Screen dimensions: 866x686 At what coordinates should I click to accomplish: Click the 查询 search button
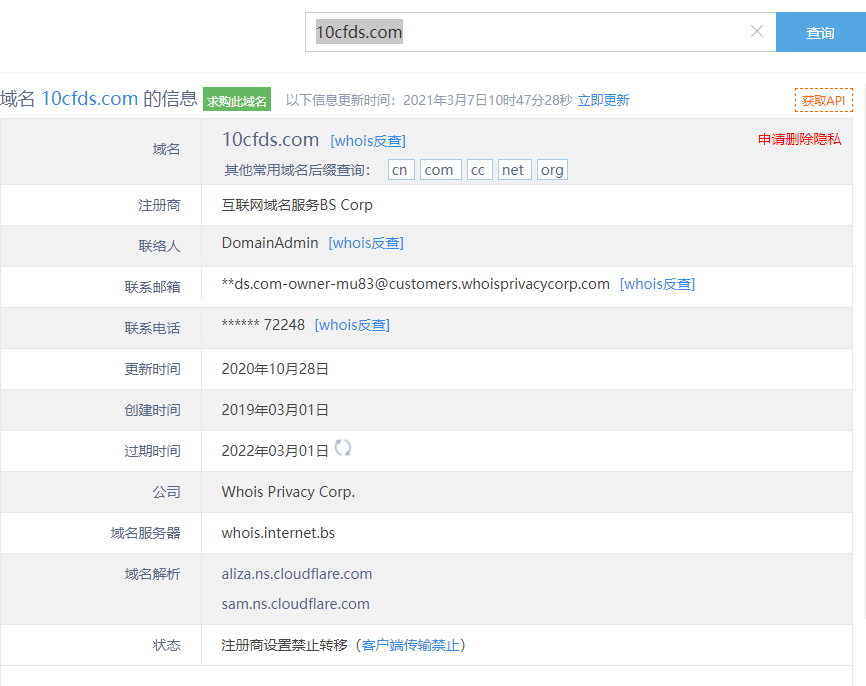[x=820, y=33]
